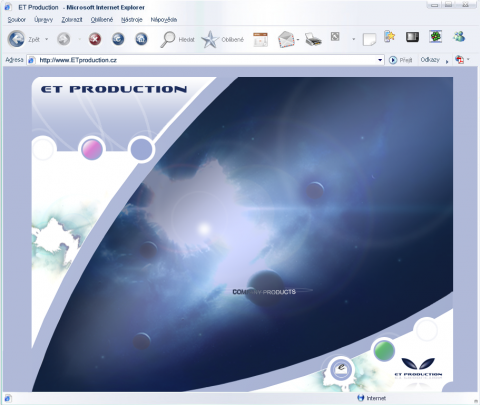This screenshot has height=405, width=480.
Task: Expand the Odkazy links chevron
Action: [447, 61]
